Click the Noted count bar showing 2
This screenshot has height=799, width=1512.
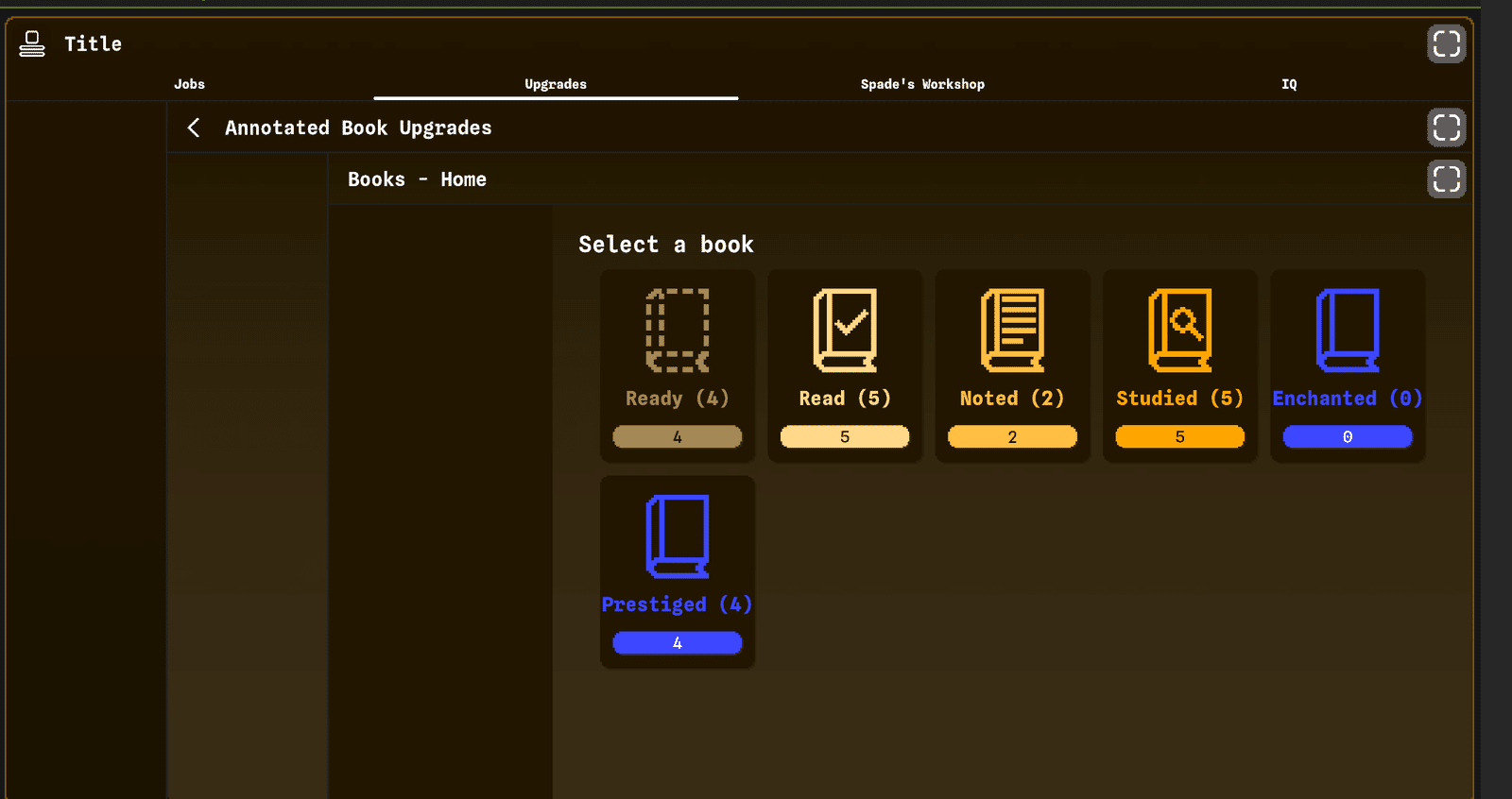tap(1012, 436)
